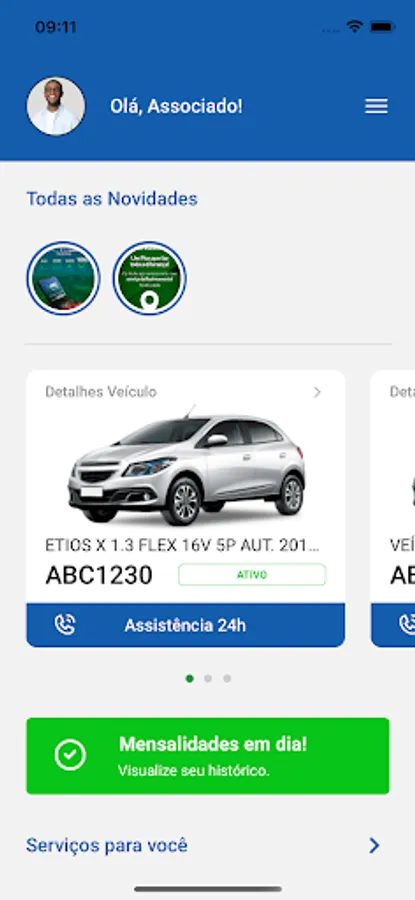The image size is (415, 900).
Task: Expand the Serviços para você arrow
Action: pos(374,845)
